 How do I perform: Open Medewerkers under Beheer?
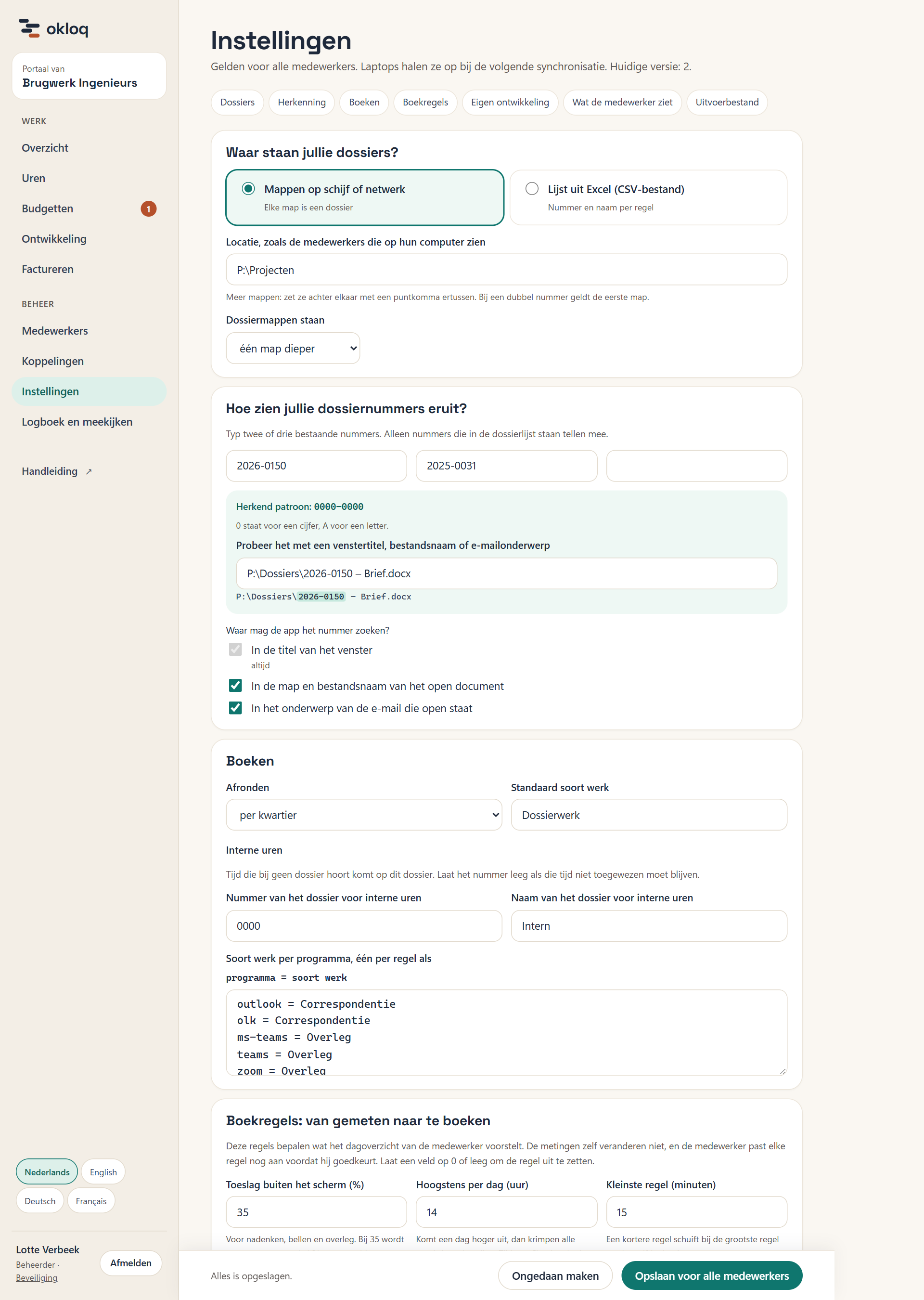coord(89,331)
